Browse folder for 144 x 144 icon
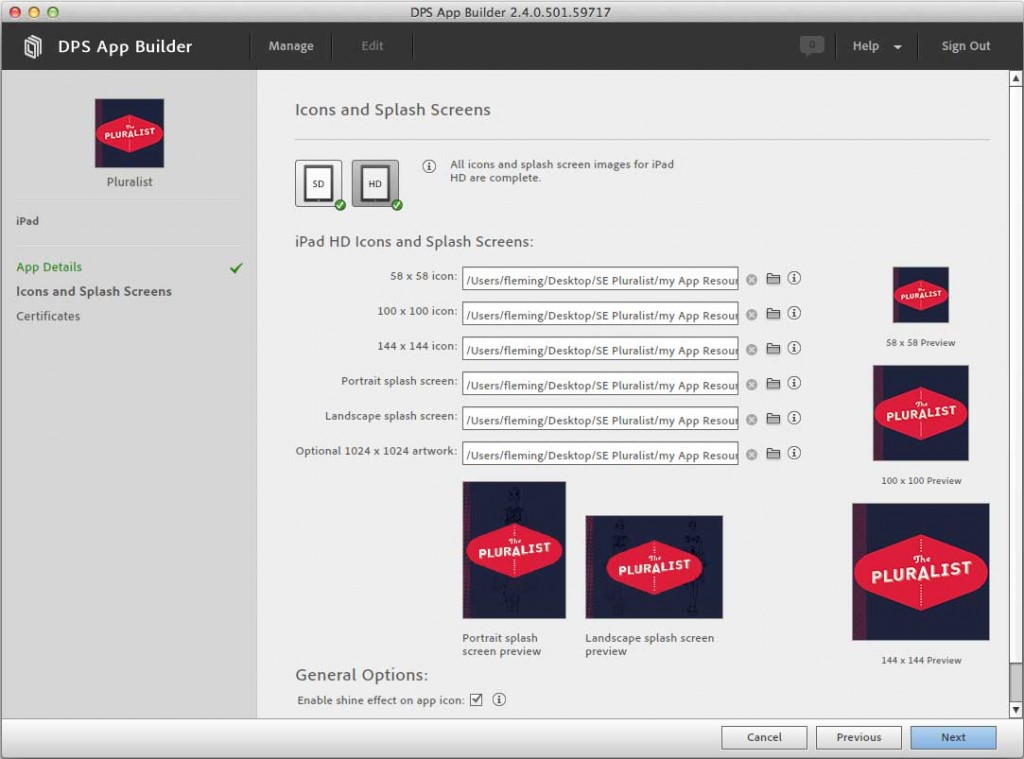The height and width of the screenshot is (759, 1024). point(773,349)
